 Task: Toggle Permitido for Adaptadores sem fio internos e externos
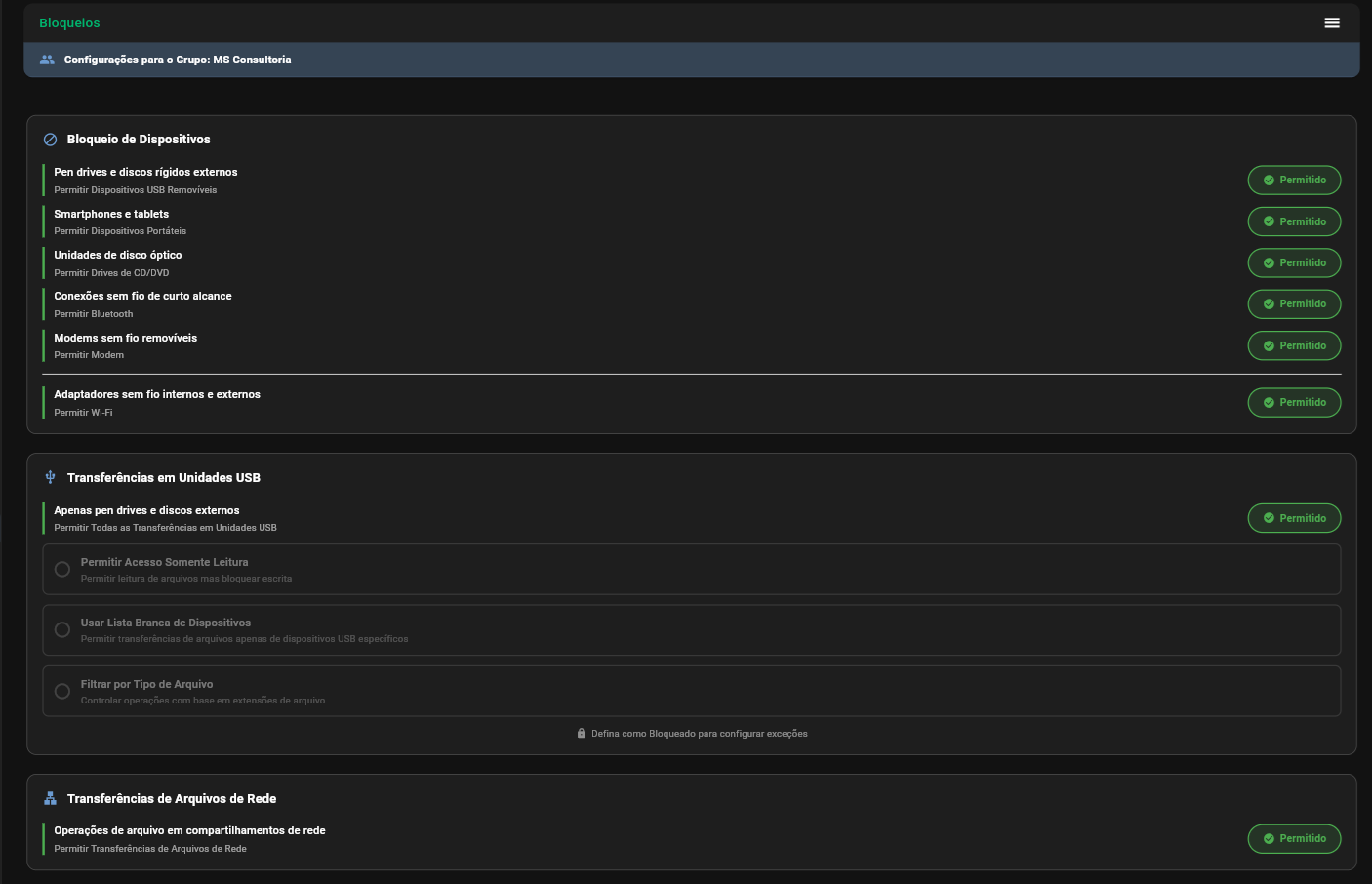1294,402
